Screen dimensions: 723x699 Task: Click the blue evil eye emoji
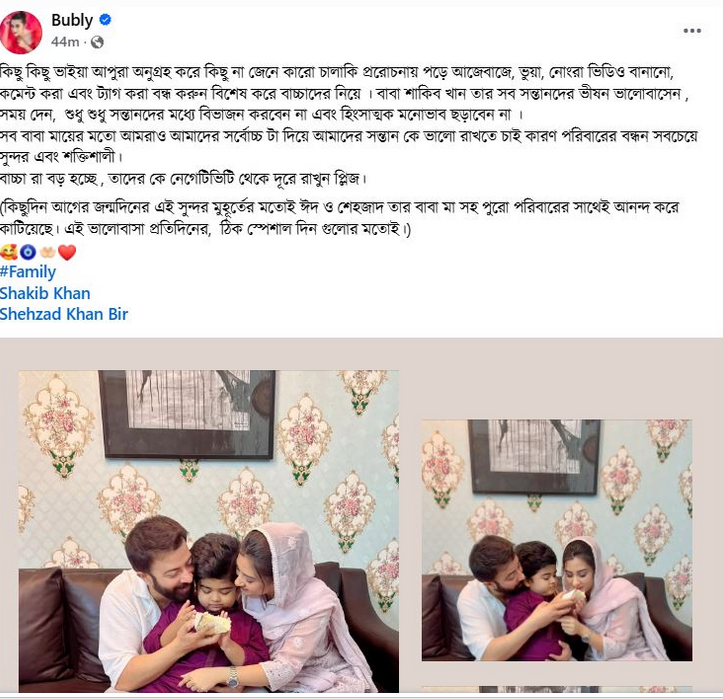[x=28, y=252]
